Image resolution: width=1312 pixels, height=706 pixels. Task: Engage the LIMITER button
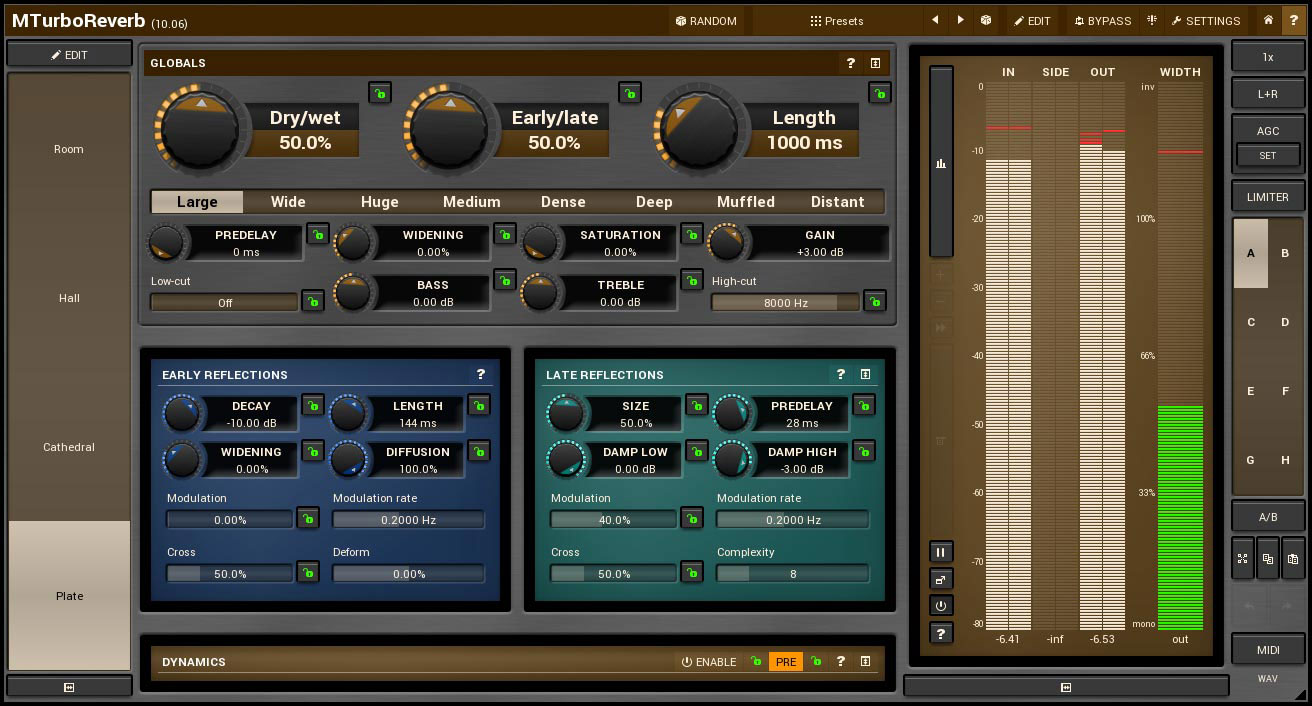pos(1267,196)
